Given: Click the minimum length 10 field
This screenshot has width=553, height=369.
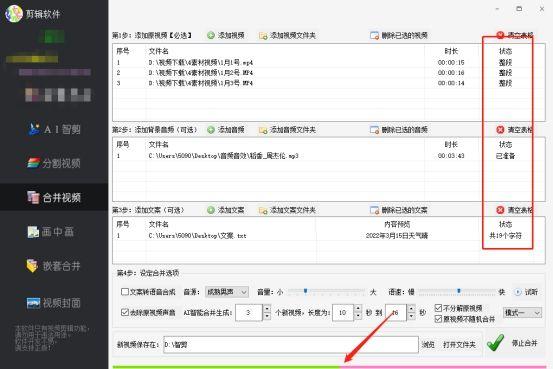Looking at the screenshot, I should coord(343,313).
